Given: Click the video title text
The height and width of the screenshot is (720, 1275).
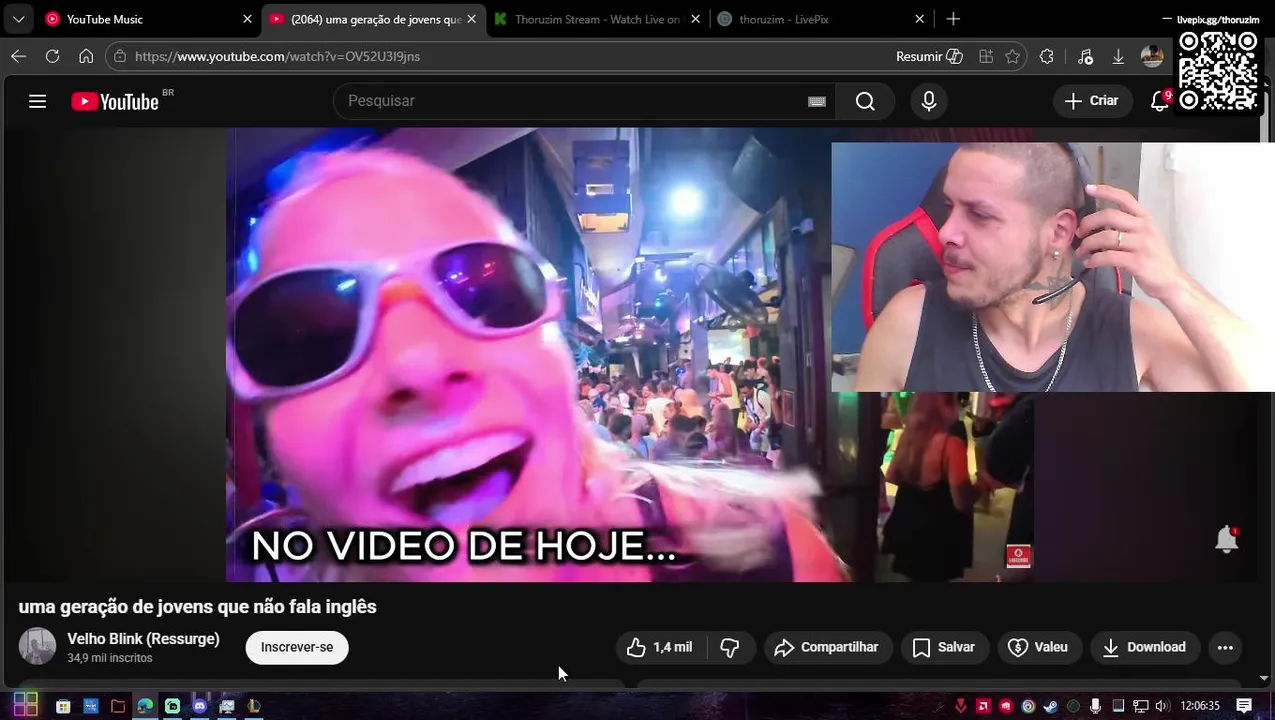Looking at the screenshot, I should (x=198, y=606).
